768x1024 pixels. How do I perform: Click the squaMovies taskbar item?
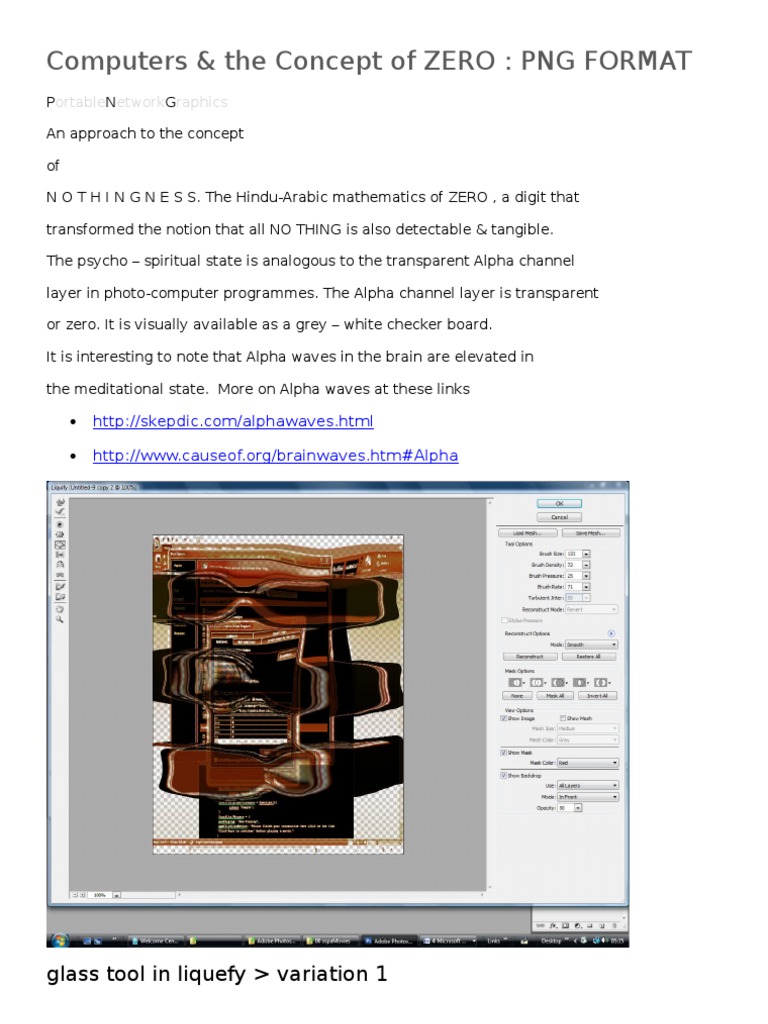pos(330,941)
